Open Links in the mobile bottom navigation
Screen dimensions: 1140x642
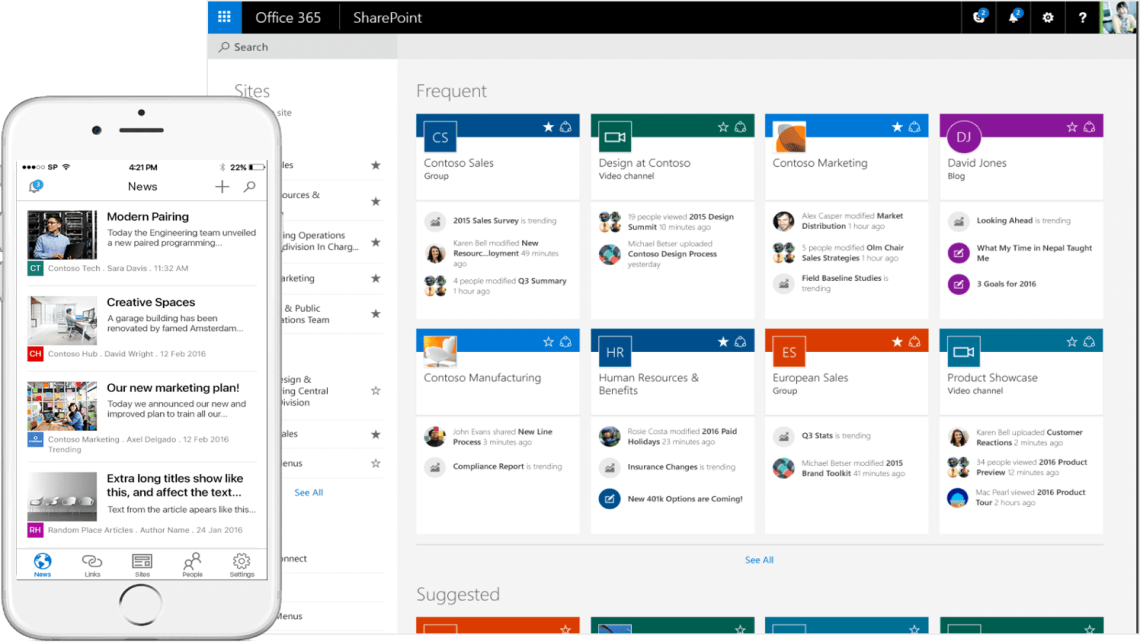[92, 564]
